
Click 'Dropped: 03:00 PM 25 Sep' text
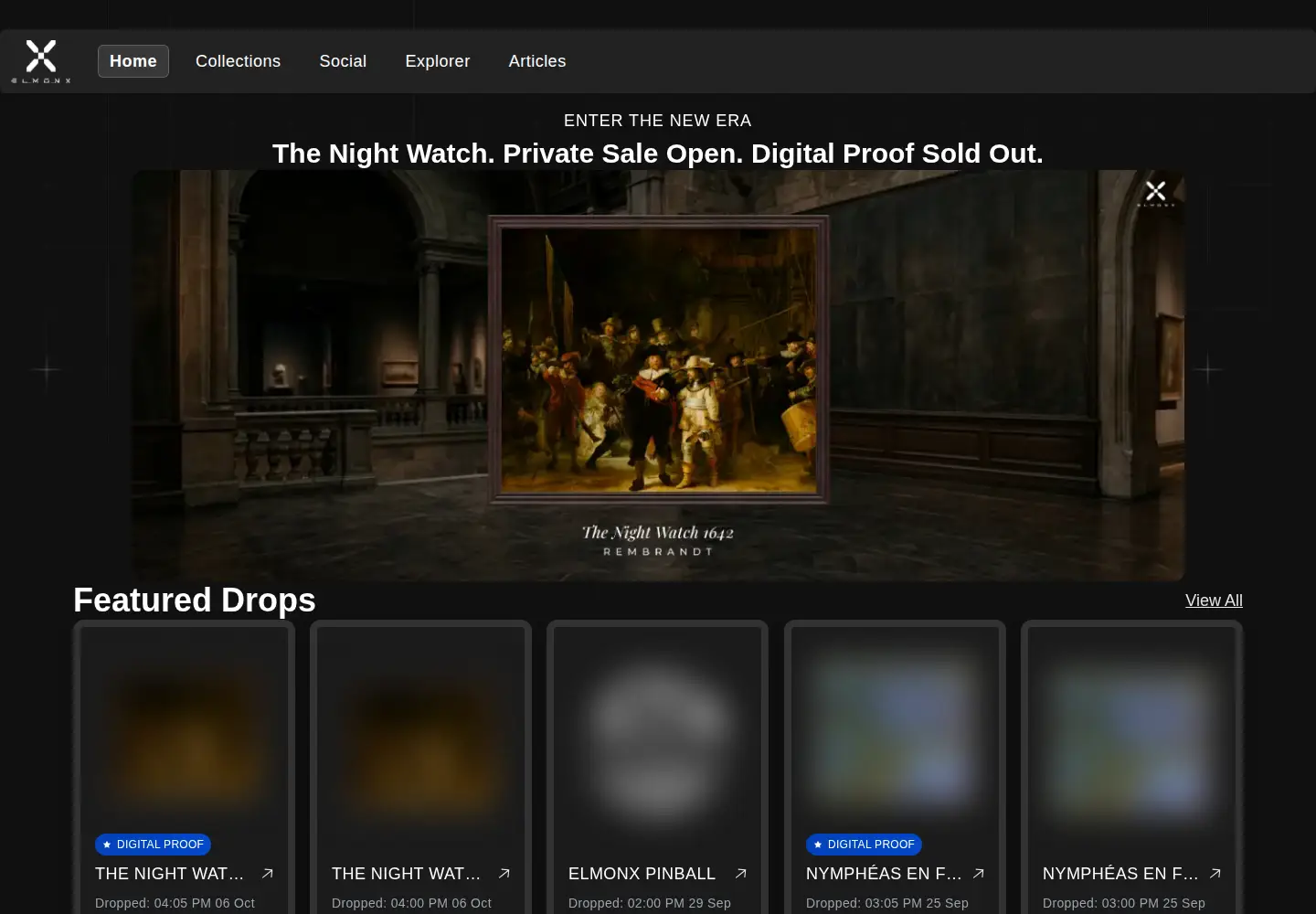coord(1124,903)
